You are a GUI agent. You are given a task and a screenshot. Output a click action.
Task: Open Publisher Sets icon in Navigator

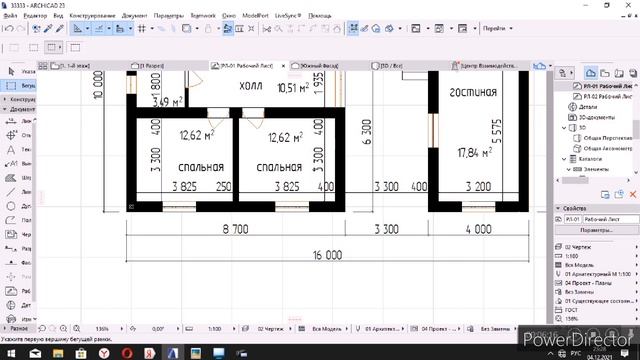pyautogui.click(x=633, y=73)
